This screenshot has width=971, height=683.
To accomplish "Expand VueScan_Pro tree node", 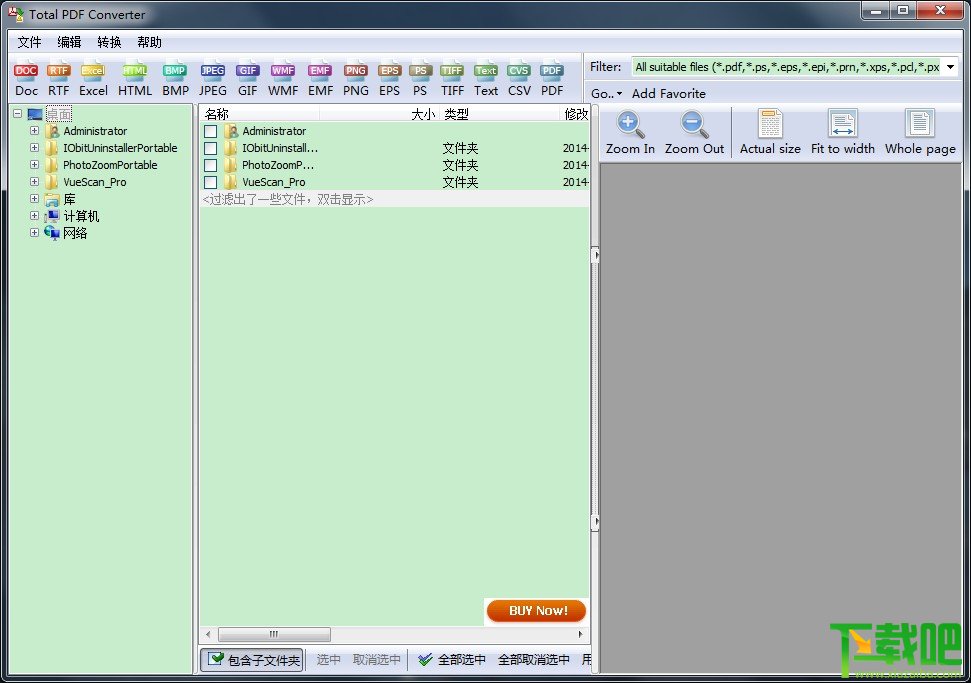I will pos(34,181).
